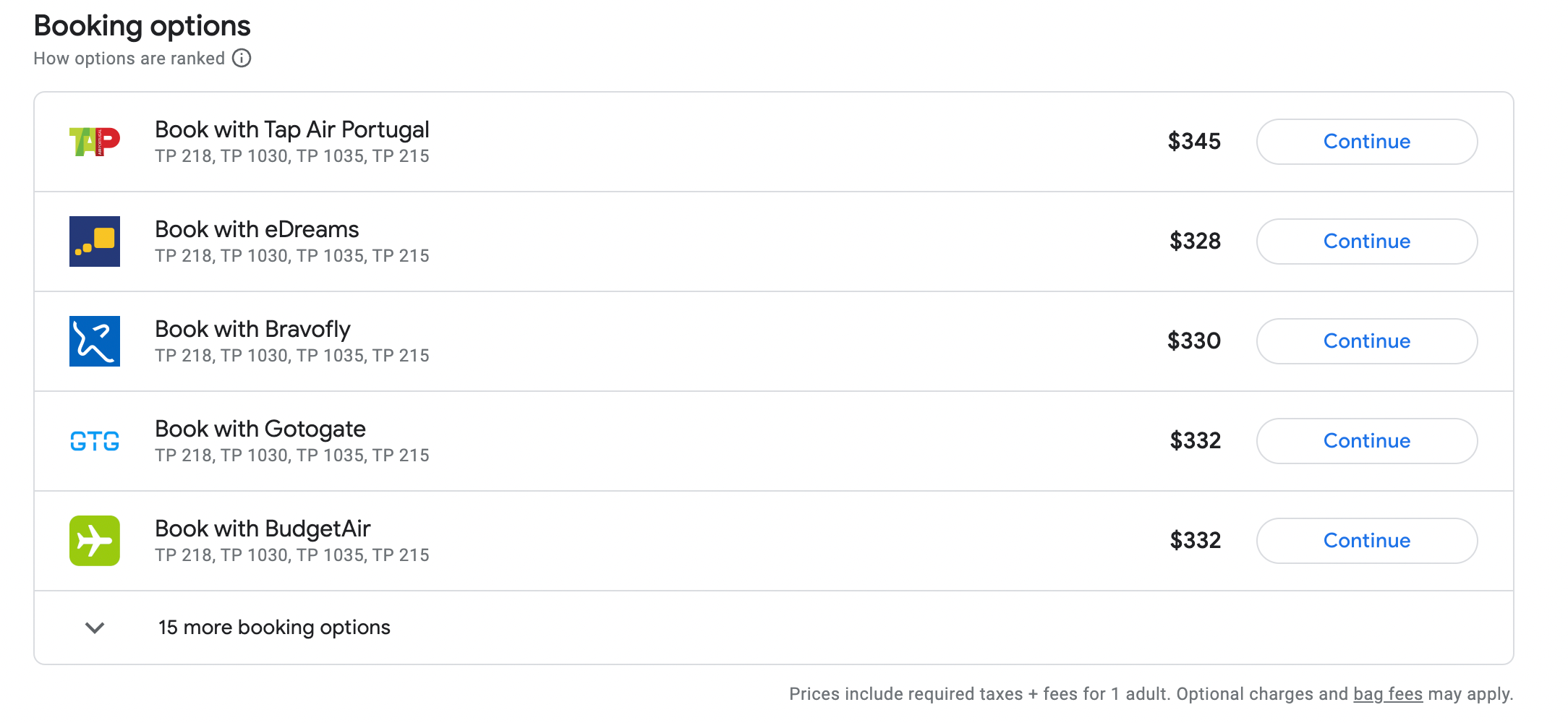
Task: Click the BudgetAir airplane logo icon
Action: click(94, 541)
